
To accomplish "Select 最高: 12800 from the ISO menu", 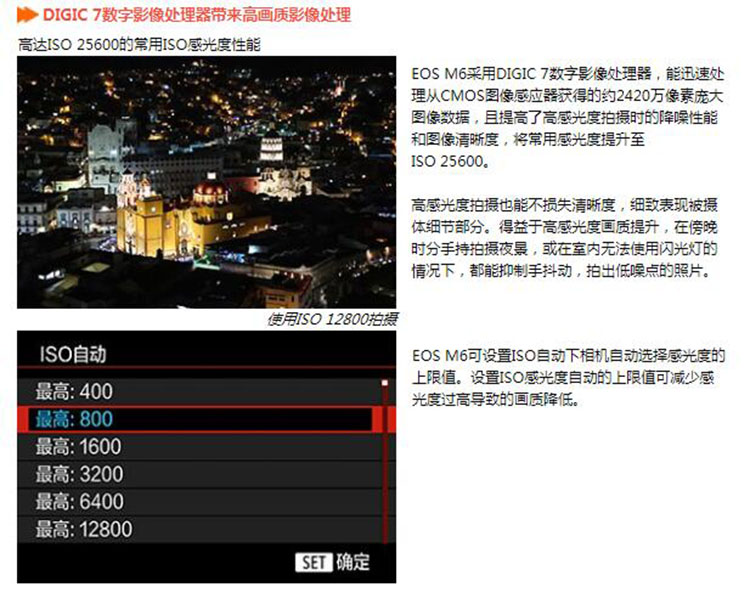I will point(84,529).
